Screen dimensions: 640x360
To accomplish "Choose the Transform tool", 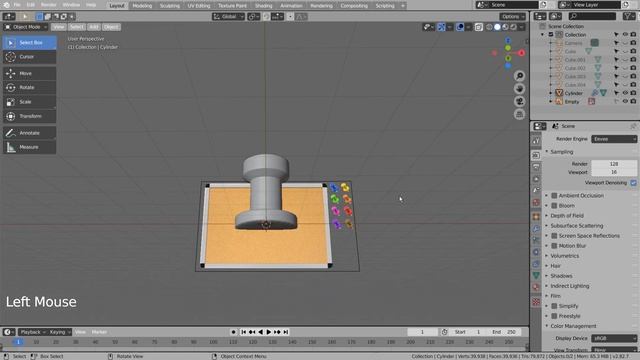I will (x=30, y=116).
